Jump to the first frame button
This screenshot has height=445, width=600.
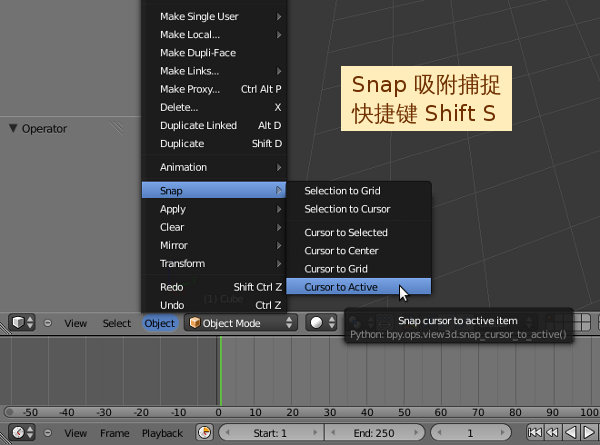[x=534, y=433]
